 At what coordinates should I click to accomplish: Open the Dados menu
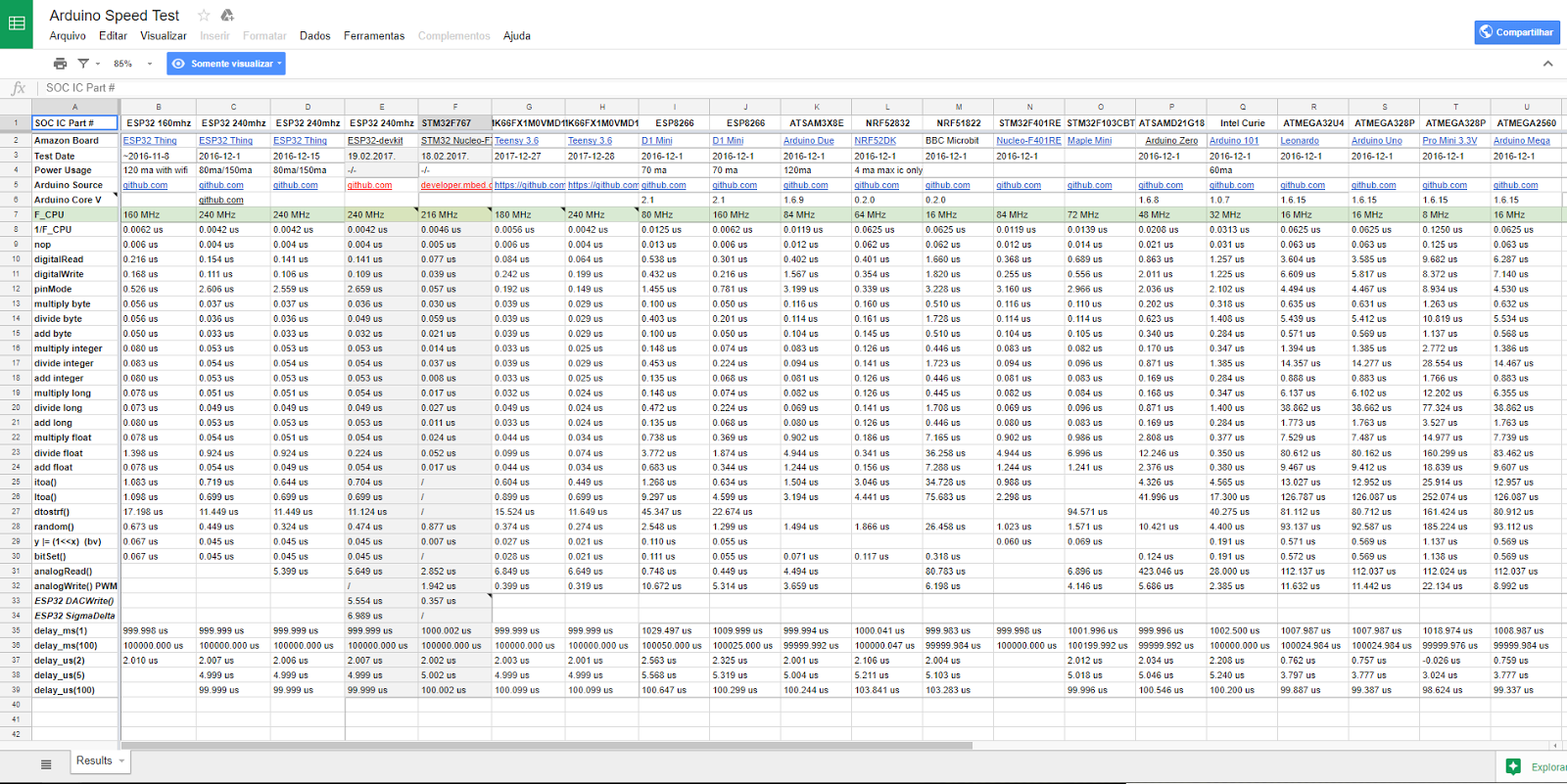[x=314, y=36]
